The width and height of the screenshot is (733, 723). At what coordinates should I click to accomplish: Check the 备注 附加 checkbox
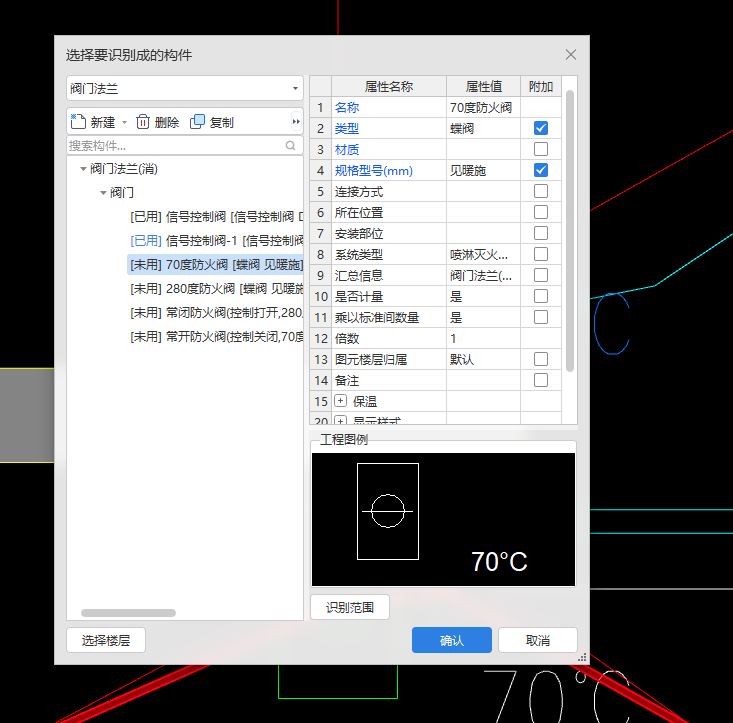point(541,380)
